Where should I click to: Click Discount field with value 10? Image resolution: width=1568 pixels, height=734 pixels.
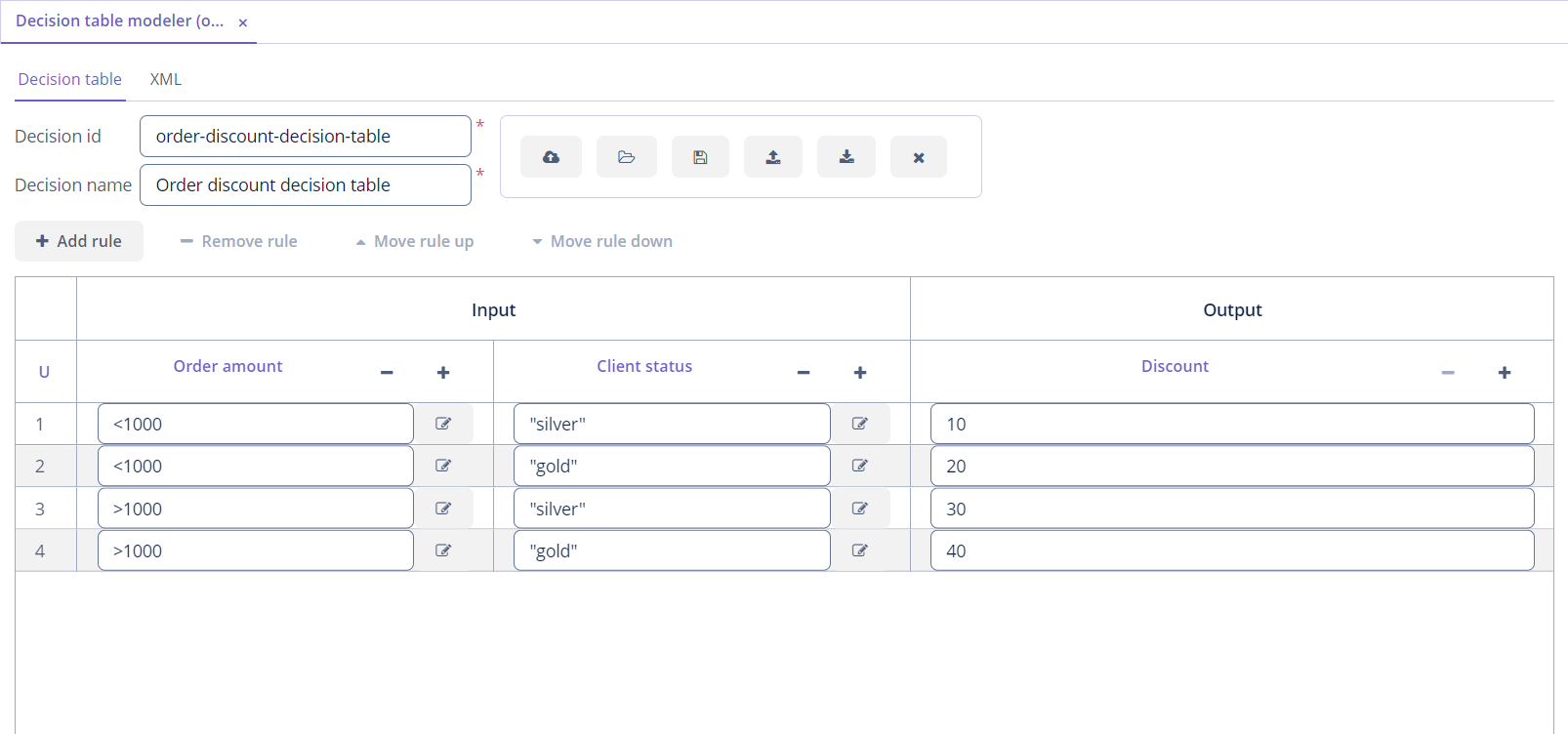tap(1232, 424)
